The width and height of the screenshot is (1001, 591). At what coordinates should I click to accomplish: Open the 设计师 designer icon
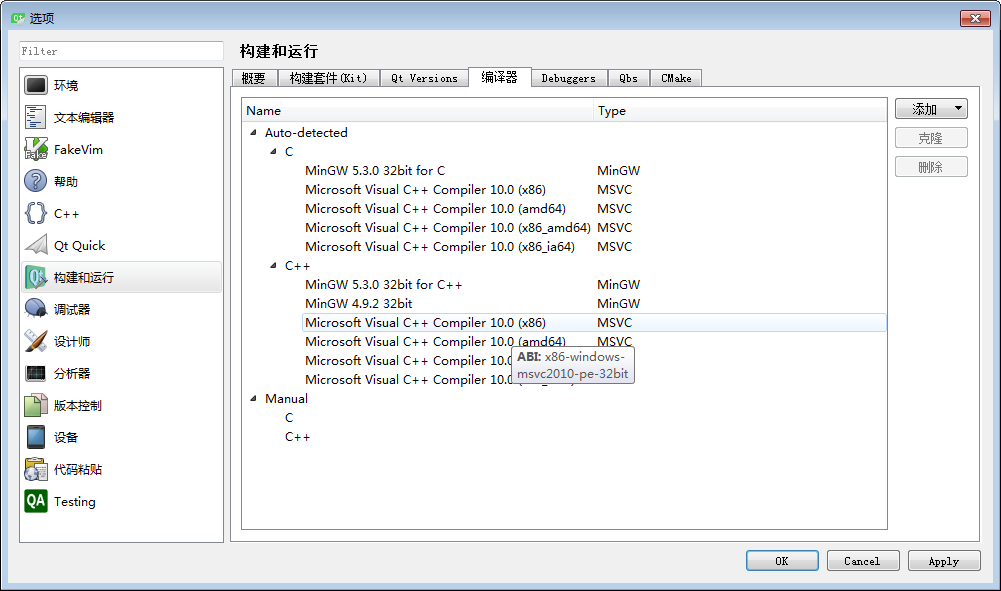(x=36, y=341)
